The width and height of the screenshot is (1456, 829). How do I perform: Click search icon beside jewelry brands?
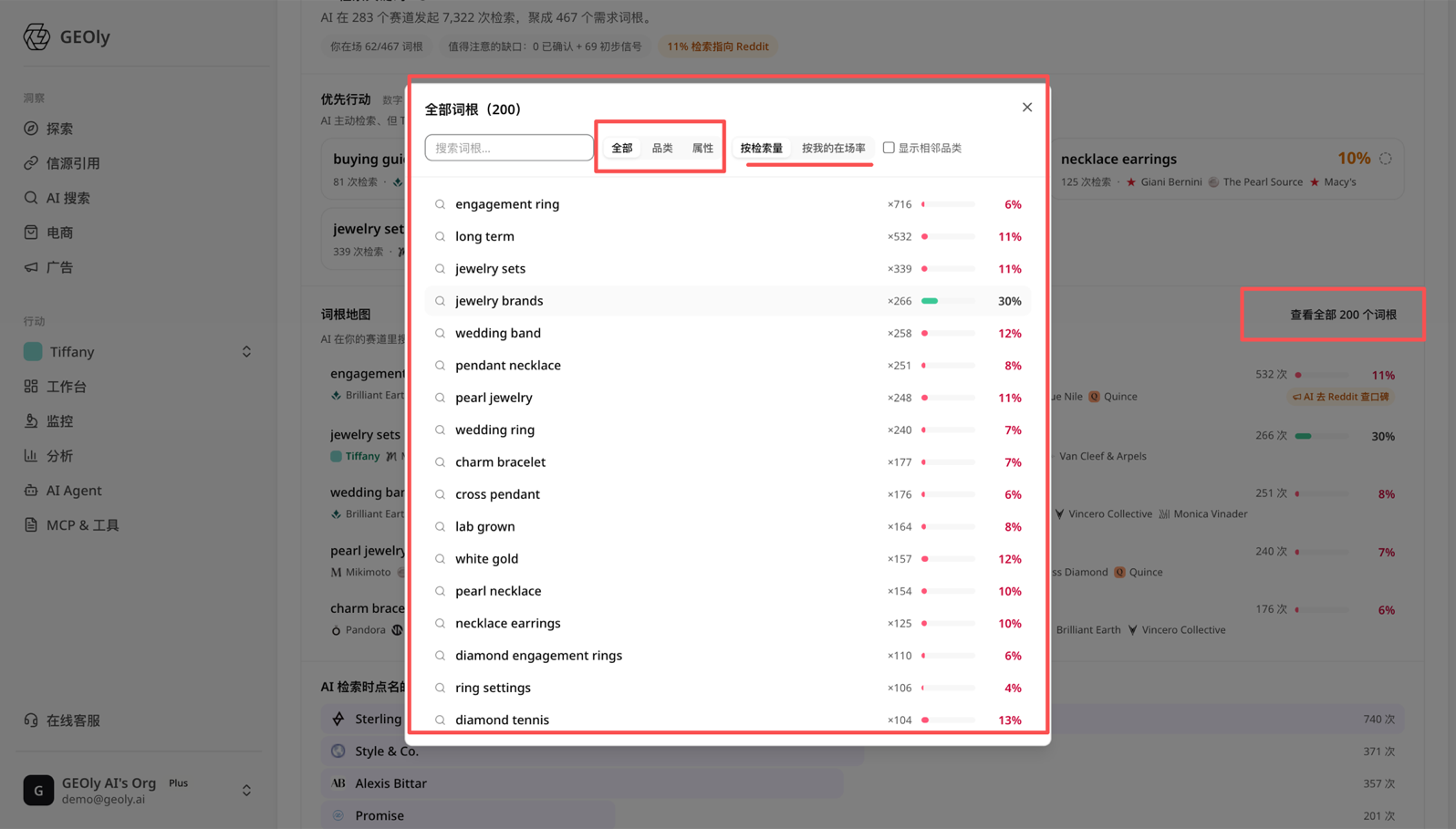click(440, 301)
